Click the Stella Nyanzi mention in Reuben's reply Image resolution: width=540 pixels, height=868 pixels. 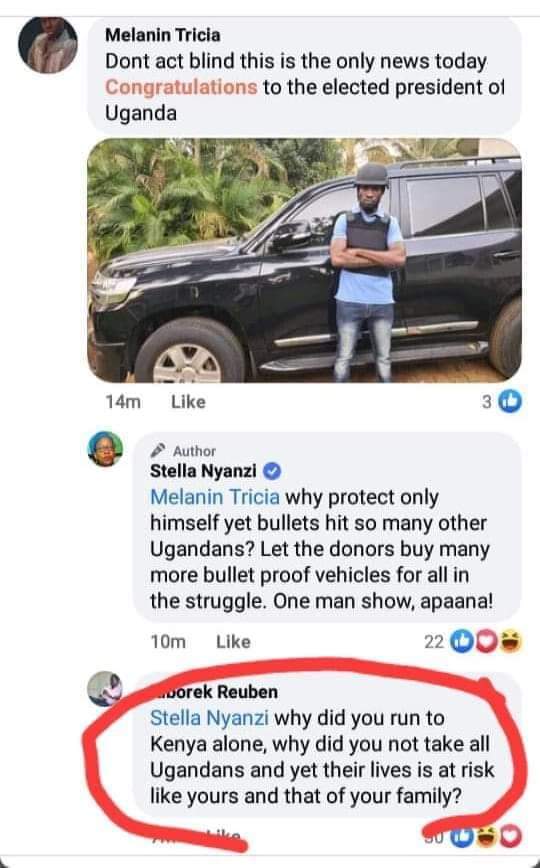[x=209, y=717]
